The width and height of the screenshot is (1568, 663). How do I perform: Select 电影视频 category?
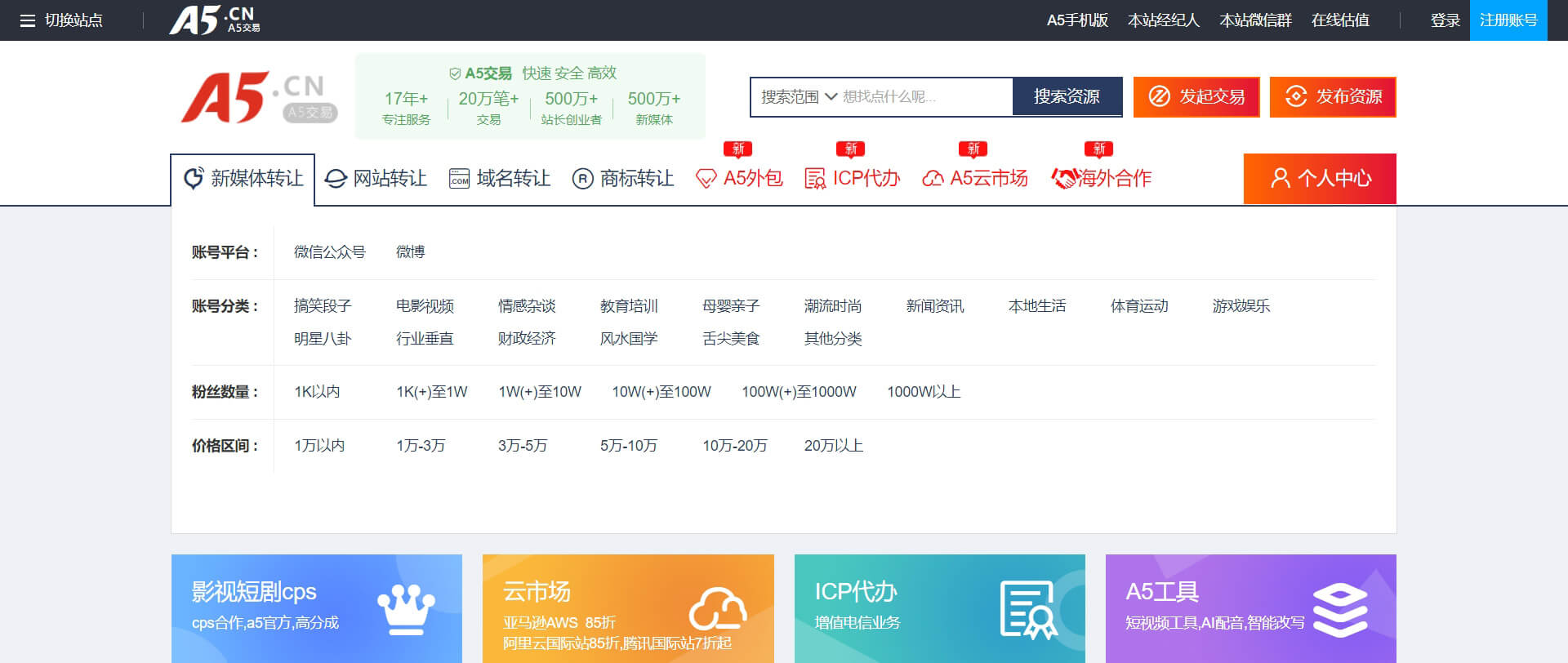pyautogui.click(x=425, y=306)
